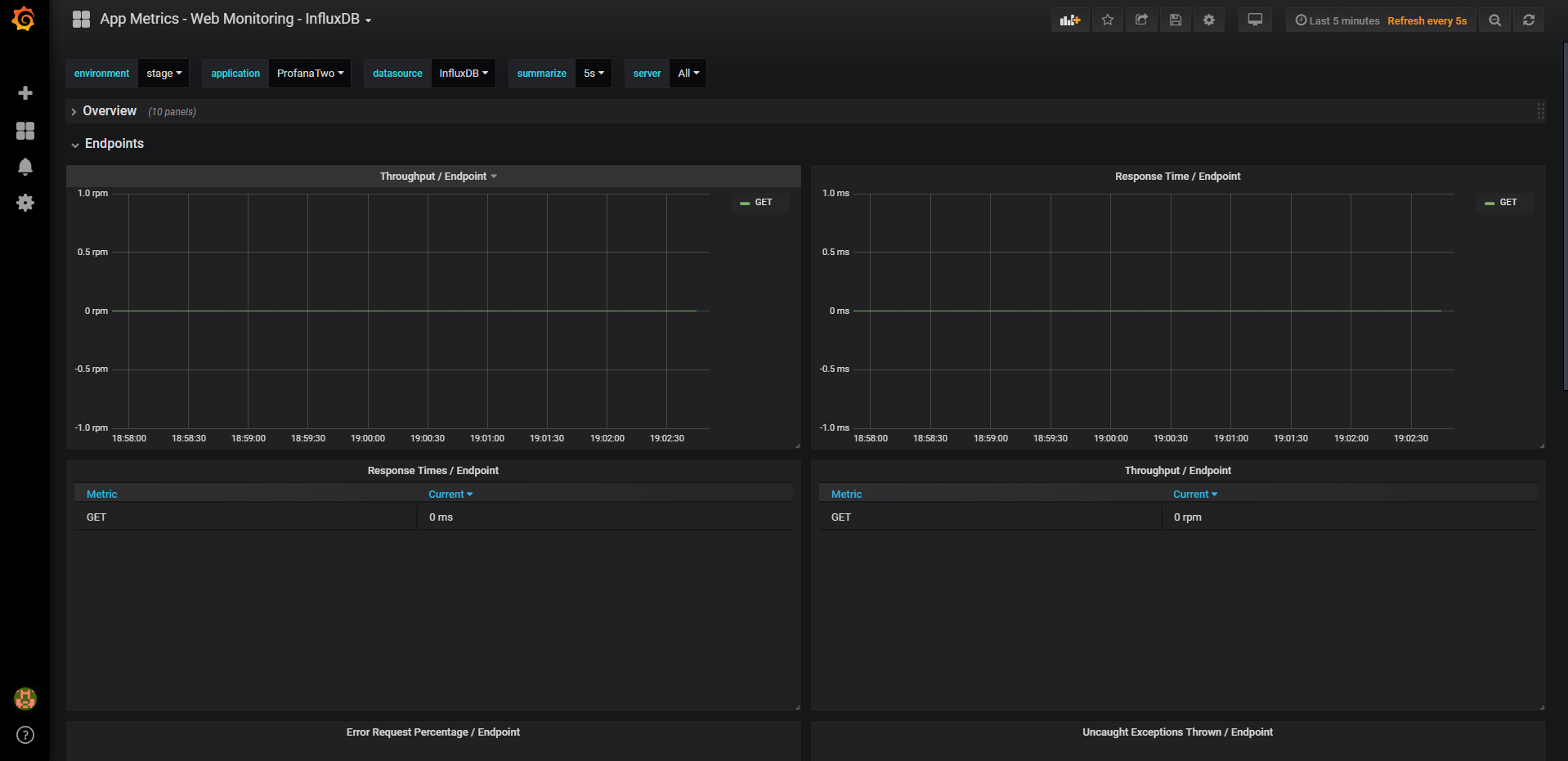Click the environment variable label
The height and width of the screenshot is (761, 1568).
[101, 74]
